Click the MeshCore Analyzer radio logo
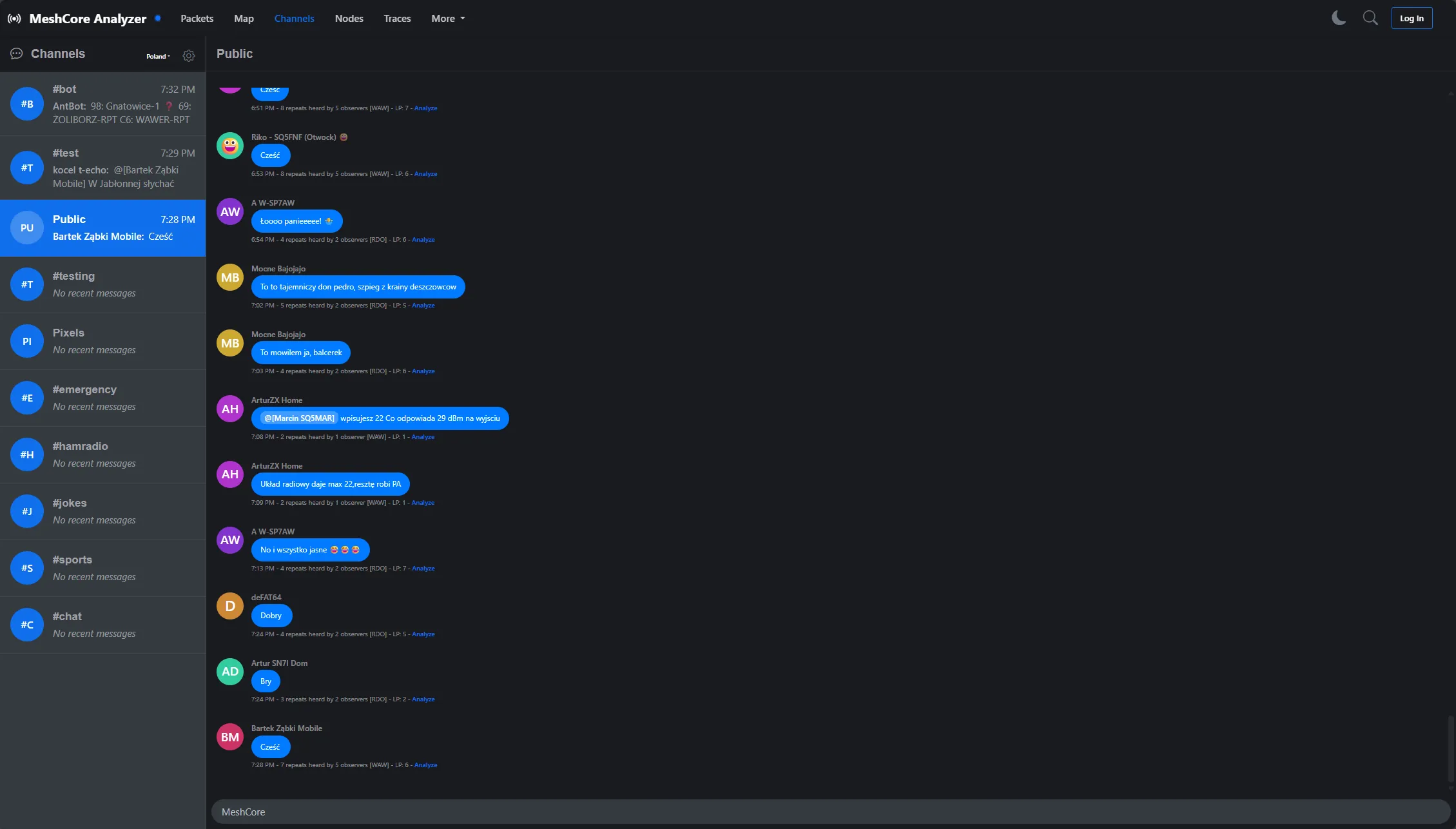Screen dimensions: 1456x829 pyautogui.click(x=14, y=19)
